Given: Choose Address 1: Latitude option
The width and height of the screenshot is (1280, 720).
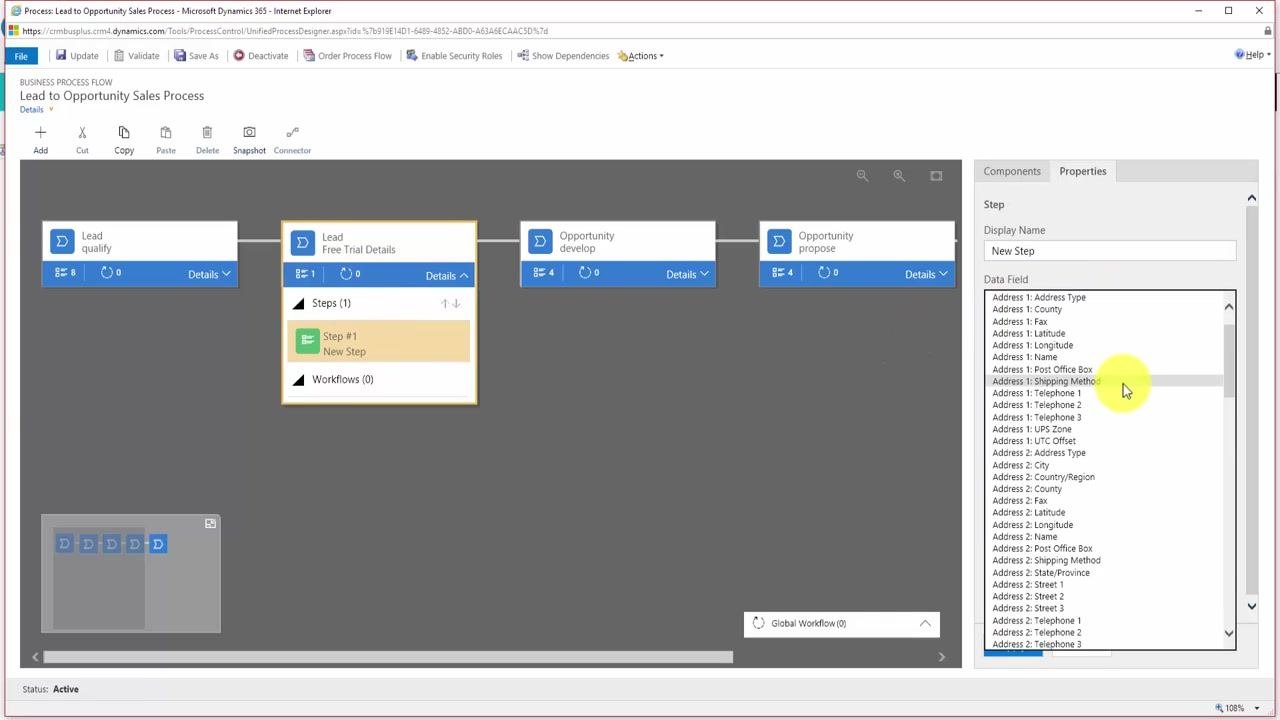Looking at the screenshot, I should click(1104, 333).
